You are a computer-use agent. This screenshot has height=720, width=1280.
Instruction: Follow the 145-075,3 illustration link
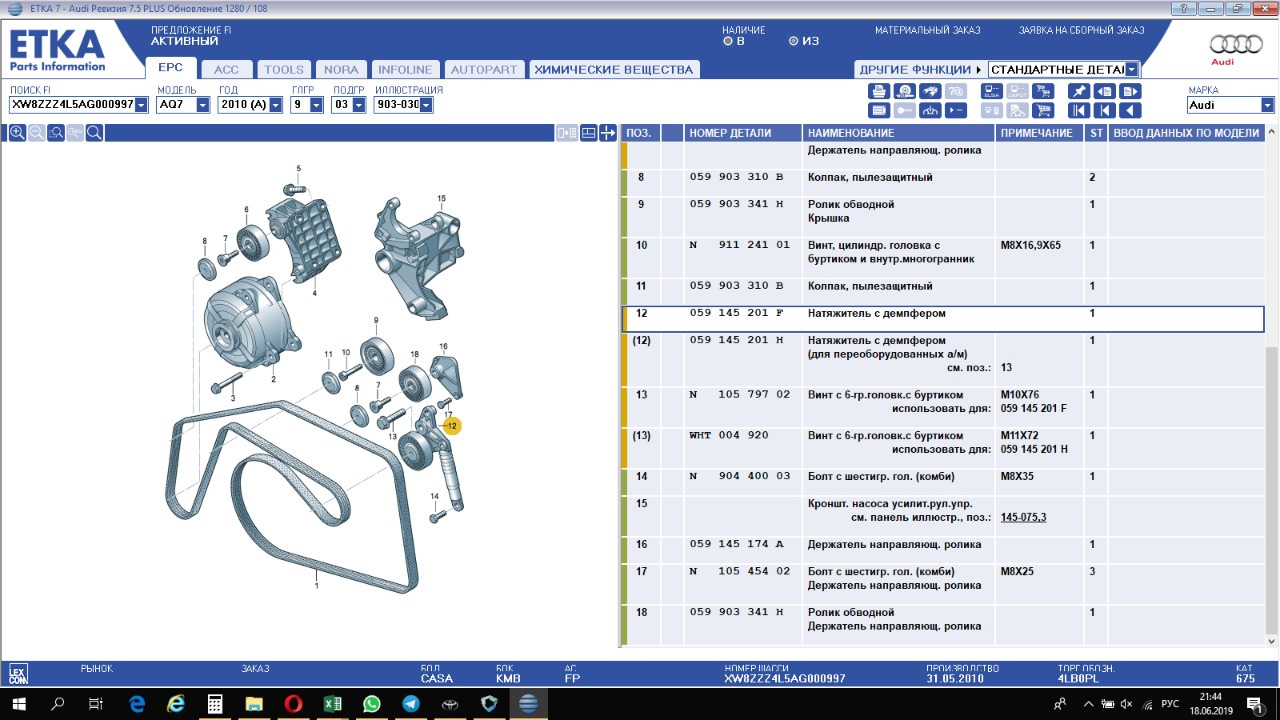(1023, 517)
